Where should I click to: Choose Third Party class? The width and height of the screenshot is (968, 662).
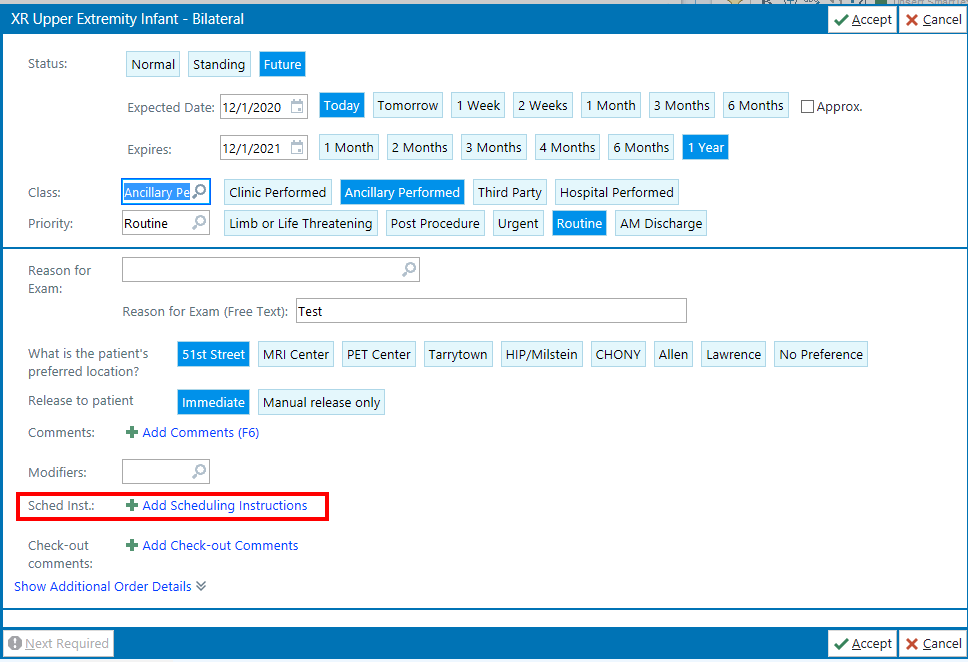tap(509, 192)
